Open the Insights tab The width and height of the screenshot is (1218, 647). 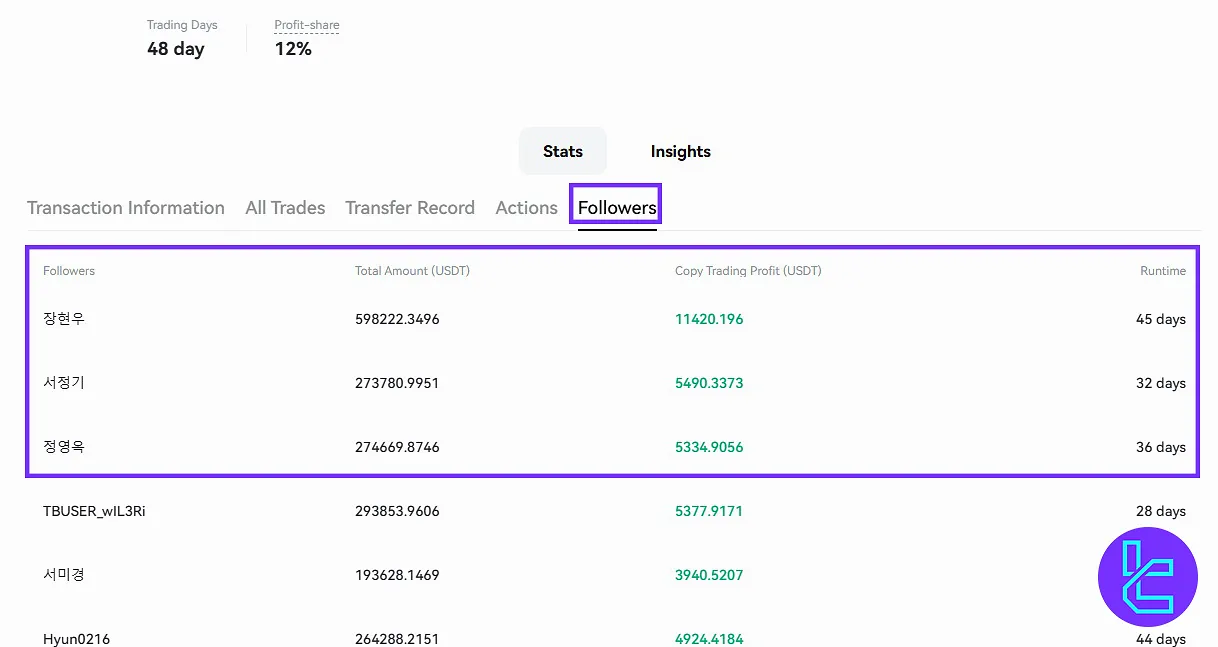coord(681,151)
